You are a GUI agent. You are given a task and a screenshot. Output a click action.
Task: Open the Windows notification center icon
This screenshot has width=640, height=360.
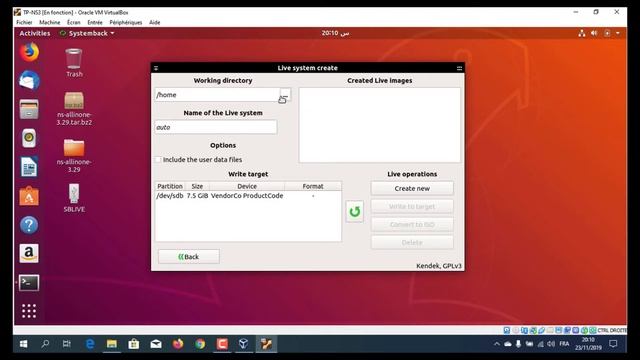[613, 344]
